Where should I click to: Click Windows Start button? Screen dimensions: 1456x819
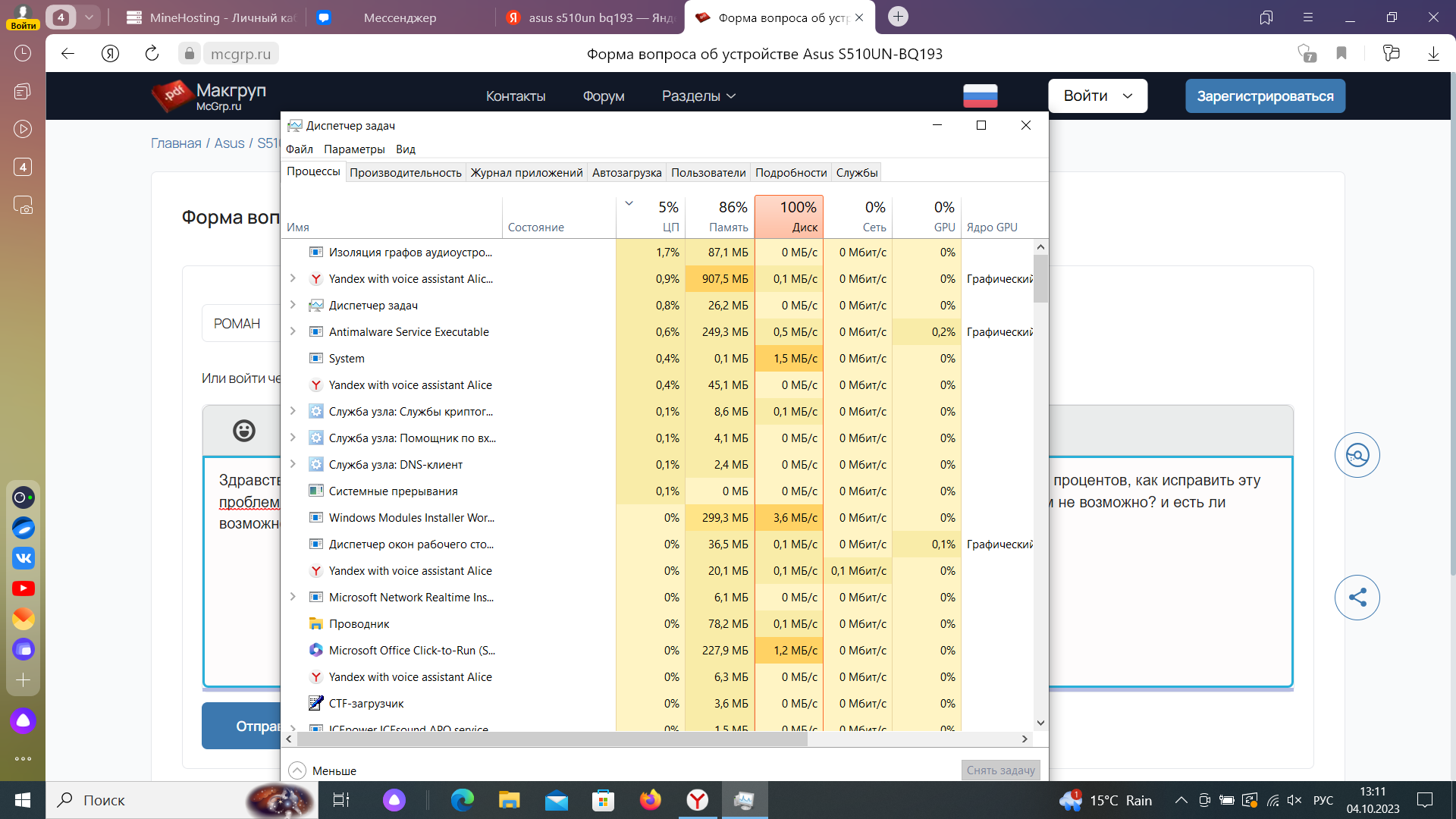23,800
